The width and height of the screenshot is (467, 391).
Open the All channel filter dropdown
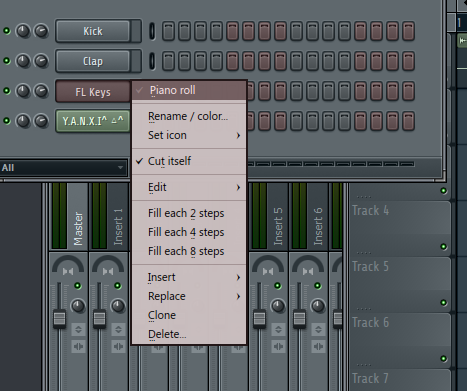(x=63, y=168)
